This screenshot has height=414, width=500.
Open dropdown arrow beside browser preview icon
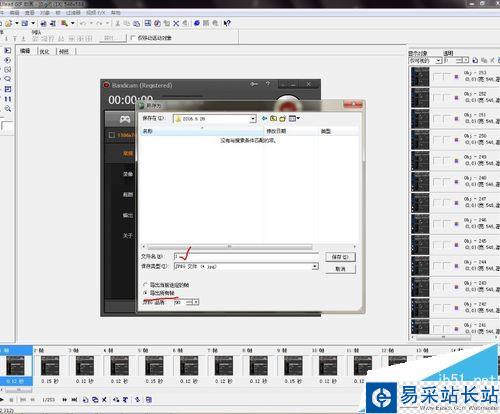pos(72,23)
